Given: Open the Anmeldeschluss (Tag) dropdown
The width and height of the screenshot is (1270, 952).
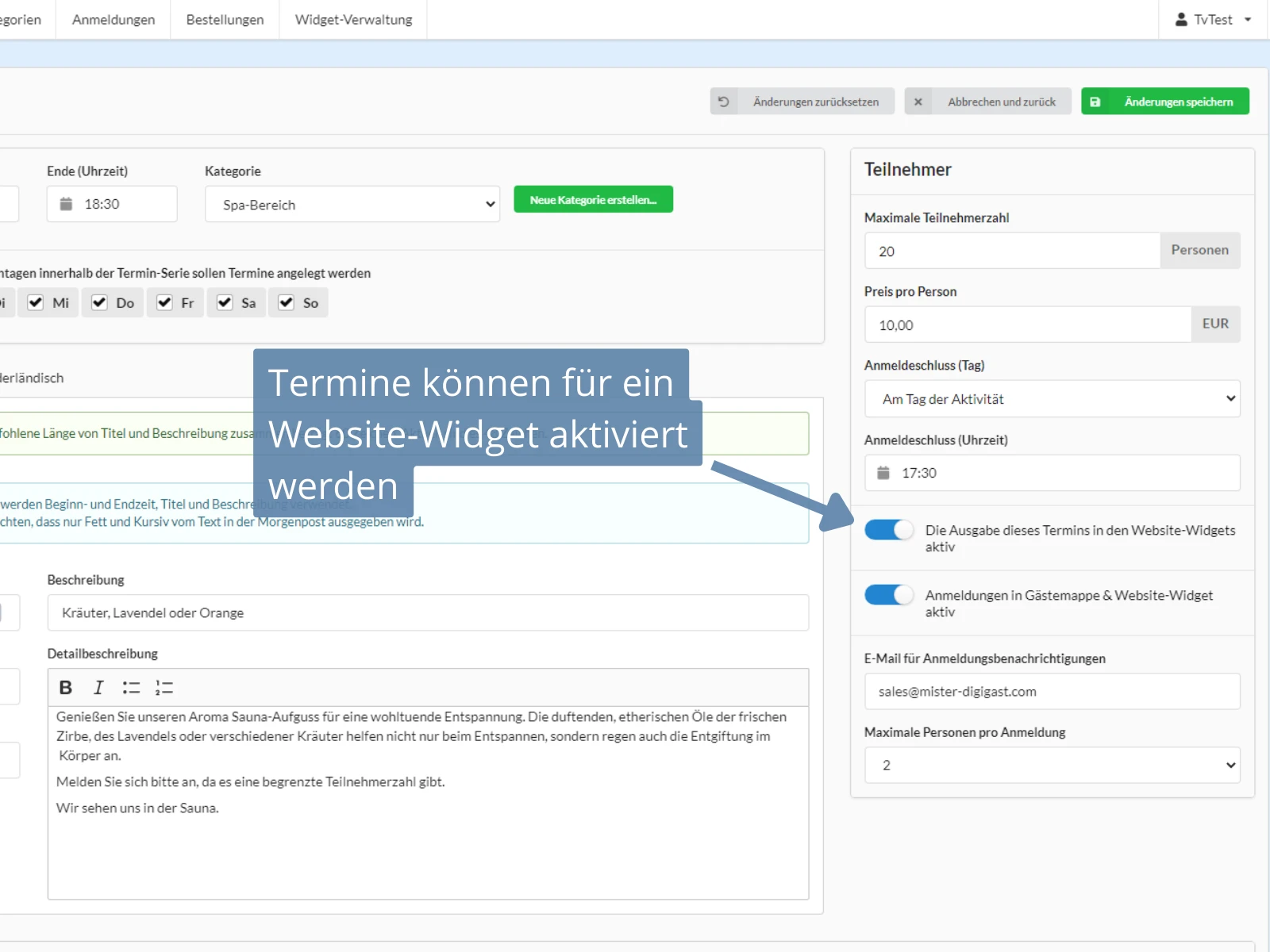Looking at the screenshot, I should pyautogui.click(x=1051, y=399).
